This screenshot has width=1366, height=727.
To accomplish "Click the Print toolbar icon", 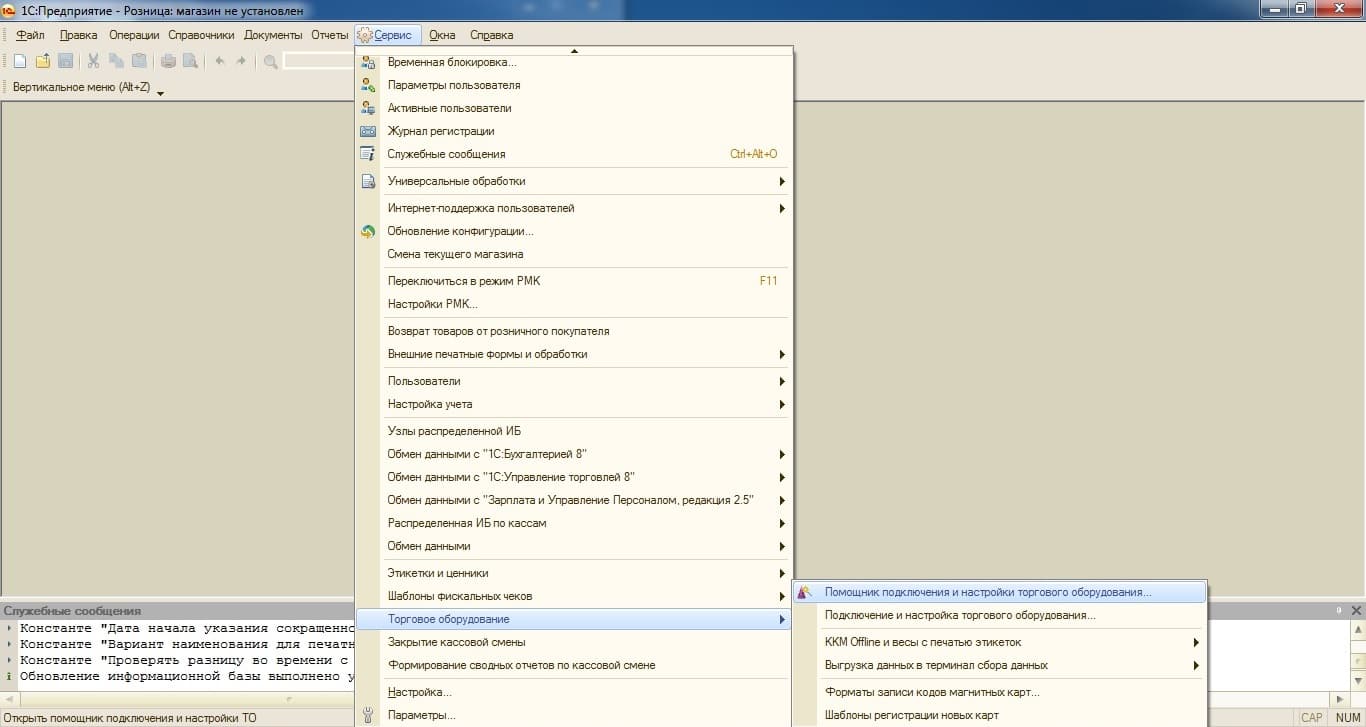I will [x=168, y=61].
